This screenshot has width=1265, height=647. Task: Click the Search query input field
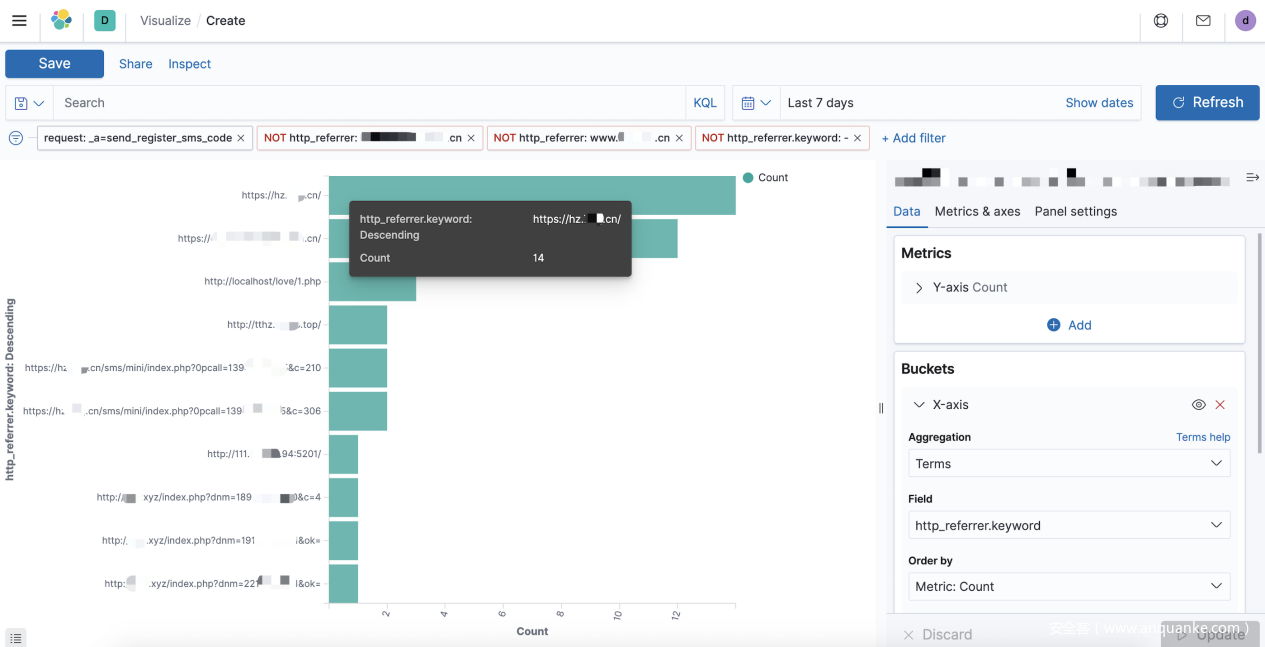[370, 103]
